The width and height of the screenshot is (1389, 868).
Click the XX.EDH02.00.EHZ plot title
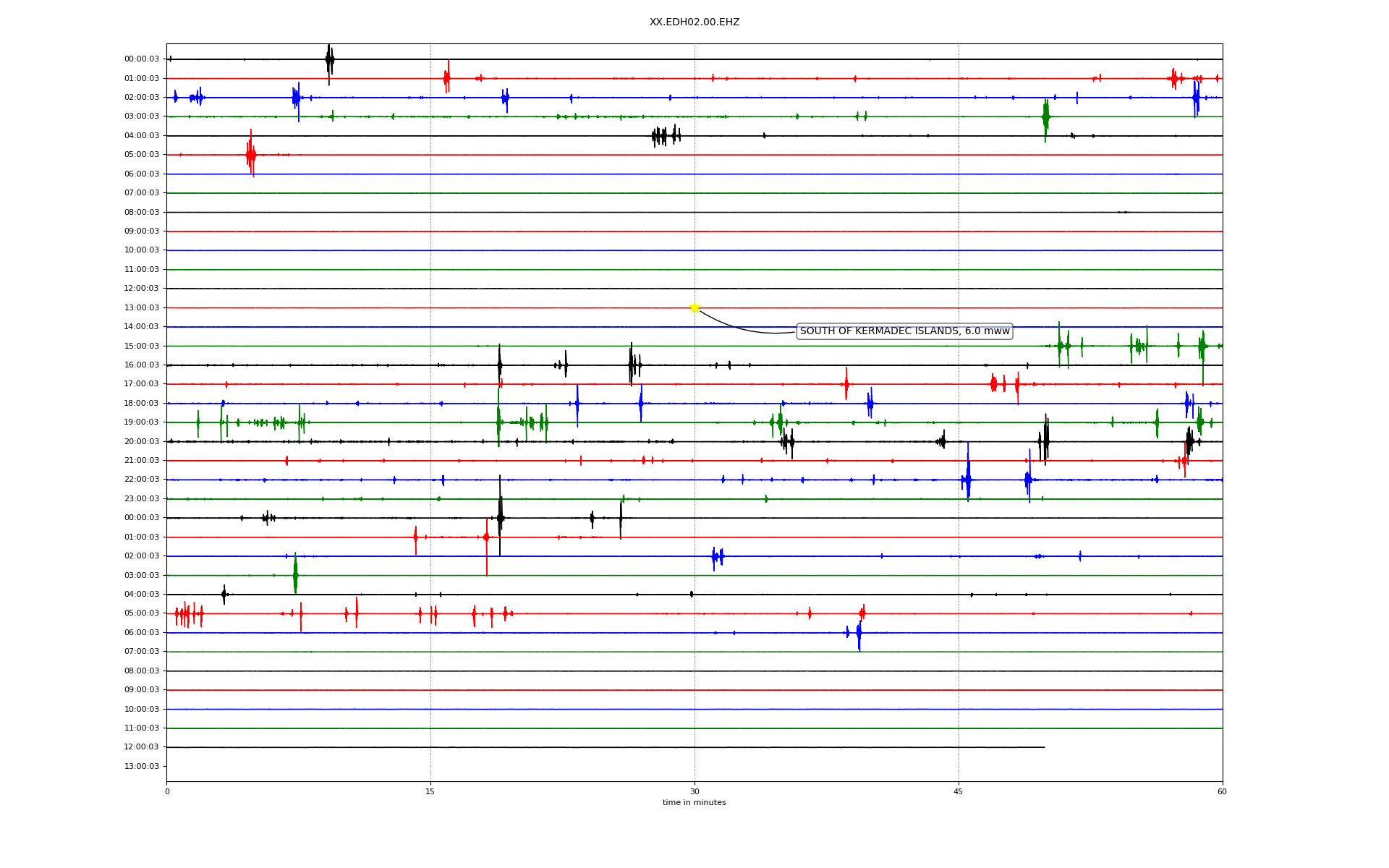coord(694,22)
